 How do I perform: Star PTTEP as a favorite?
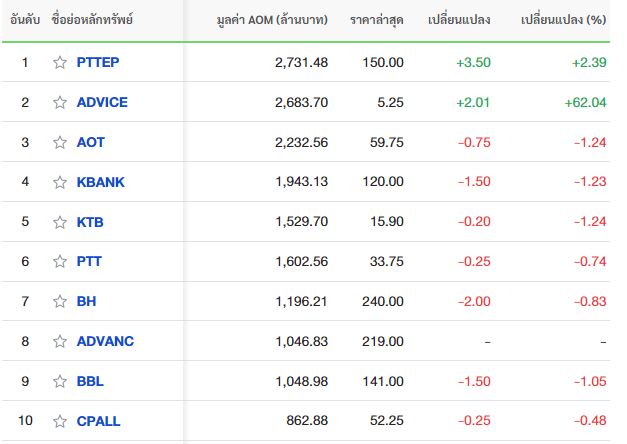click(60, 62)
